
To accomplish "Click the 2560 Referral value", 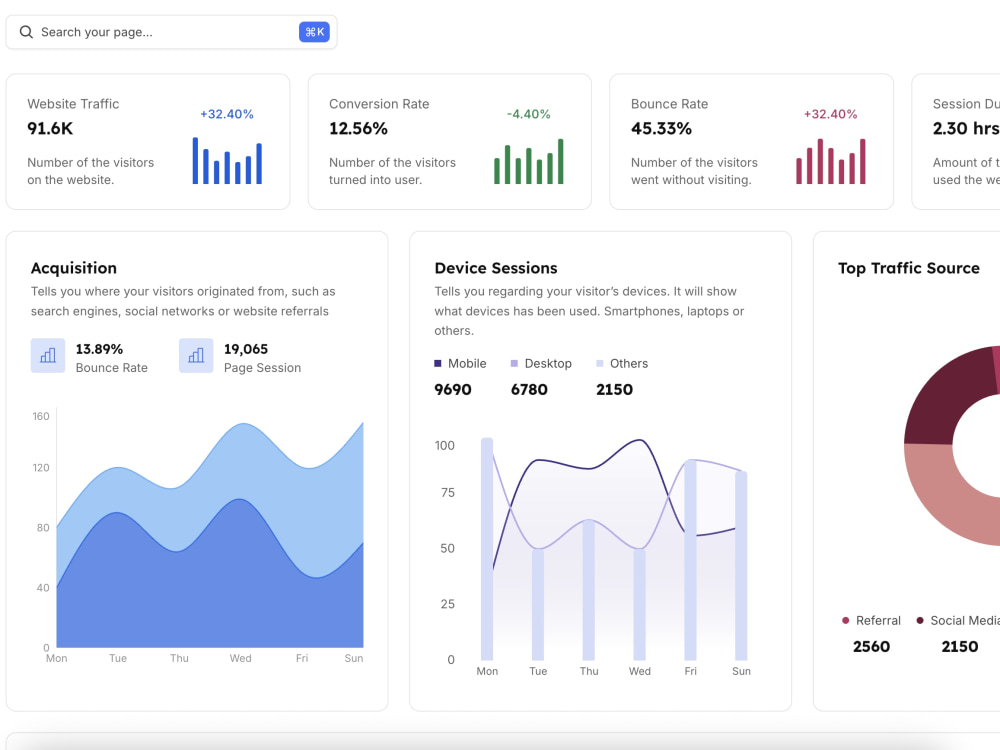I will click(x=871, y=647).
